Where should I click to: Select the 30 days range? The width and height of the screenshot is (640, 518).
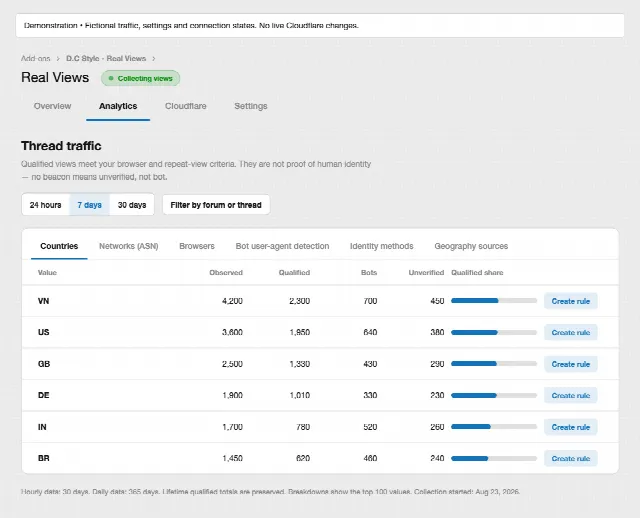coord(132,205)
